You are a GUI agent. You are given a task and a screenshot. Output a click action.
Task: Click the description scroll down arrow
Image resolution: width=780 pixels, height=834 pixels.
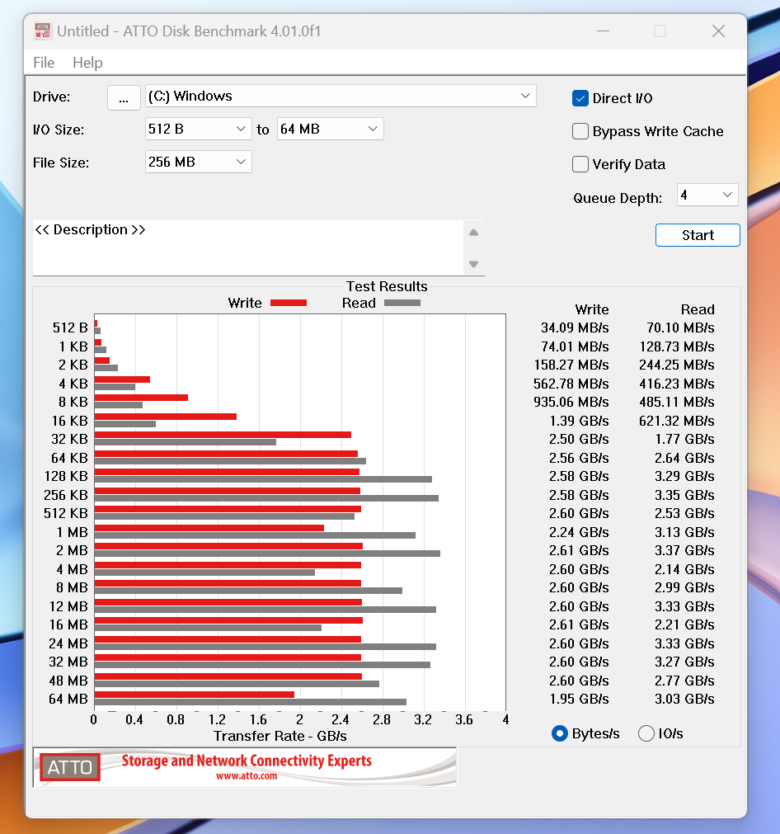point(474,264)
